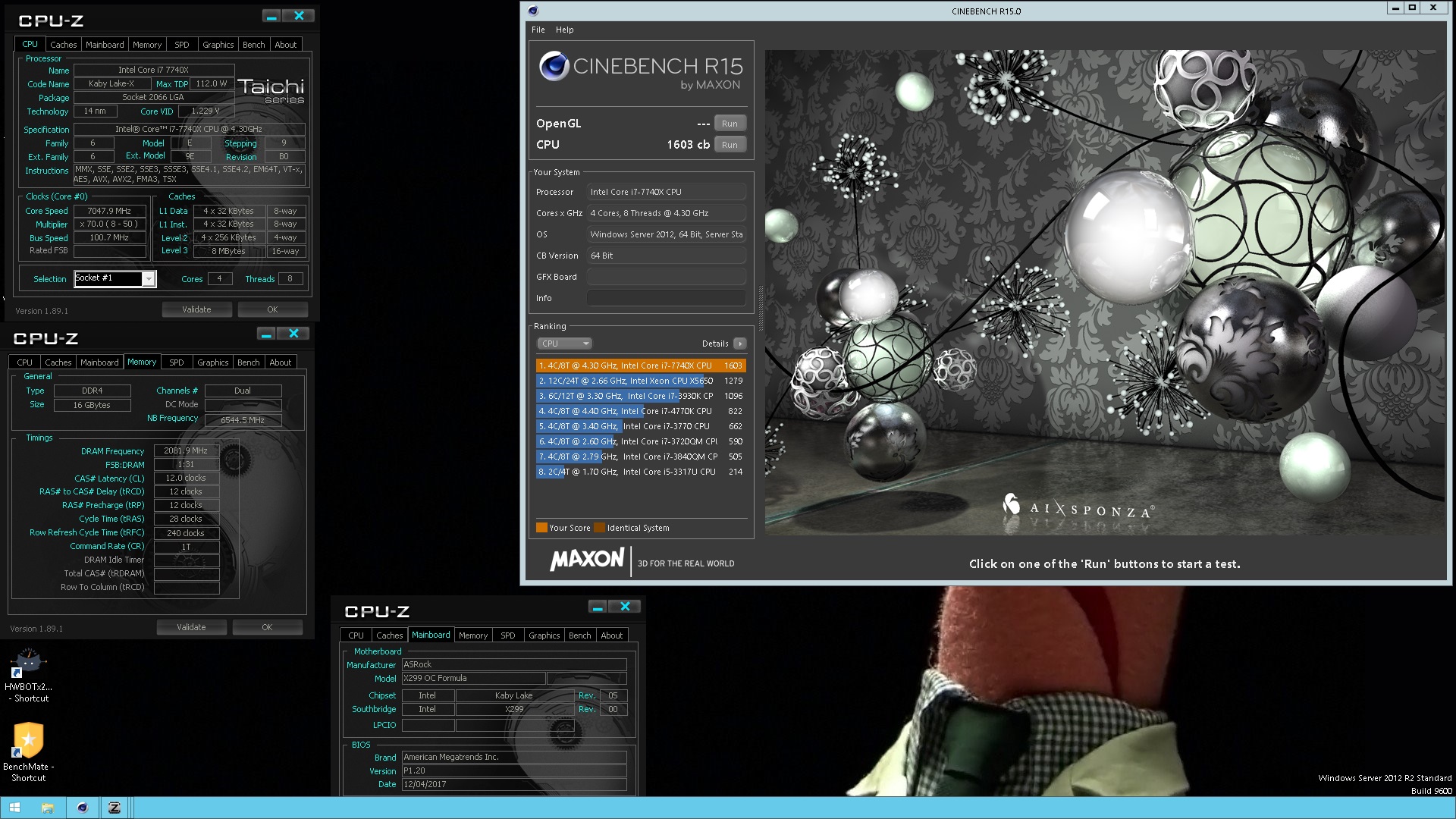Open About tab in CPU-Z Mainboard window
Screen dimensions: 1456x819
click(611, 635)
